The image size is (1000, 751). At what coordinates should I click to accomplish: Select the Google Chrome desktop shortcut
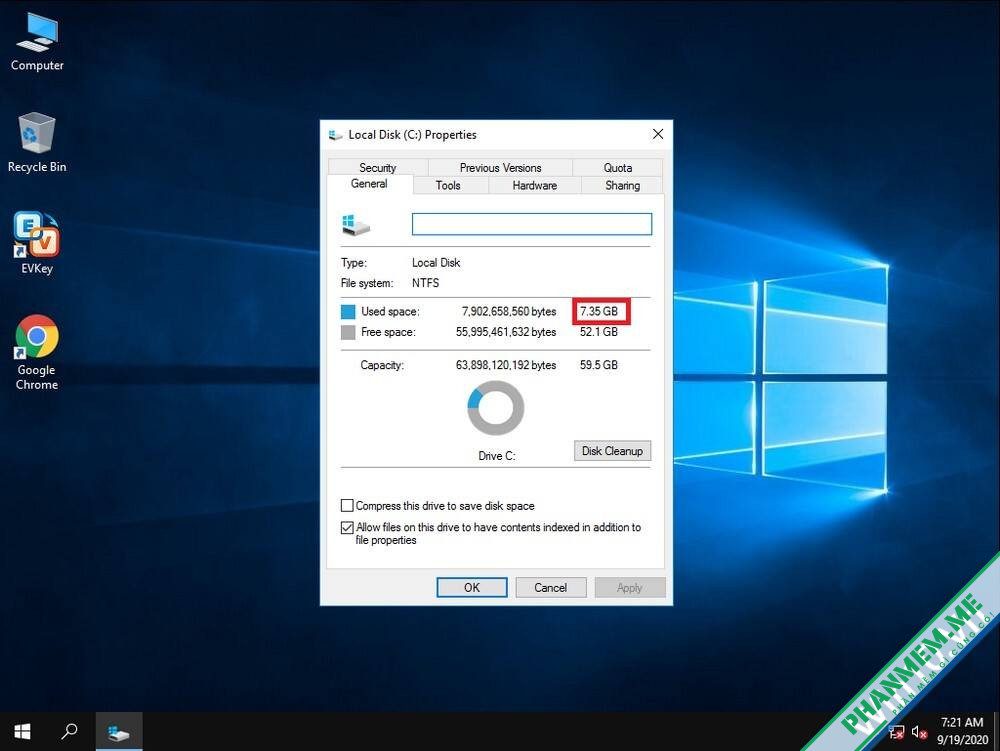click(x=37, y=353)
